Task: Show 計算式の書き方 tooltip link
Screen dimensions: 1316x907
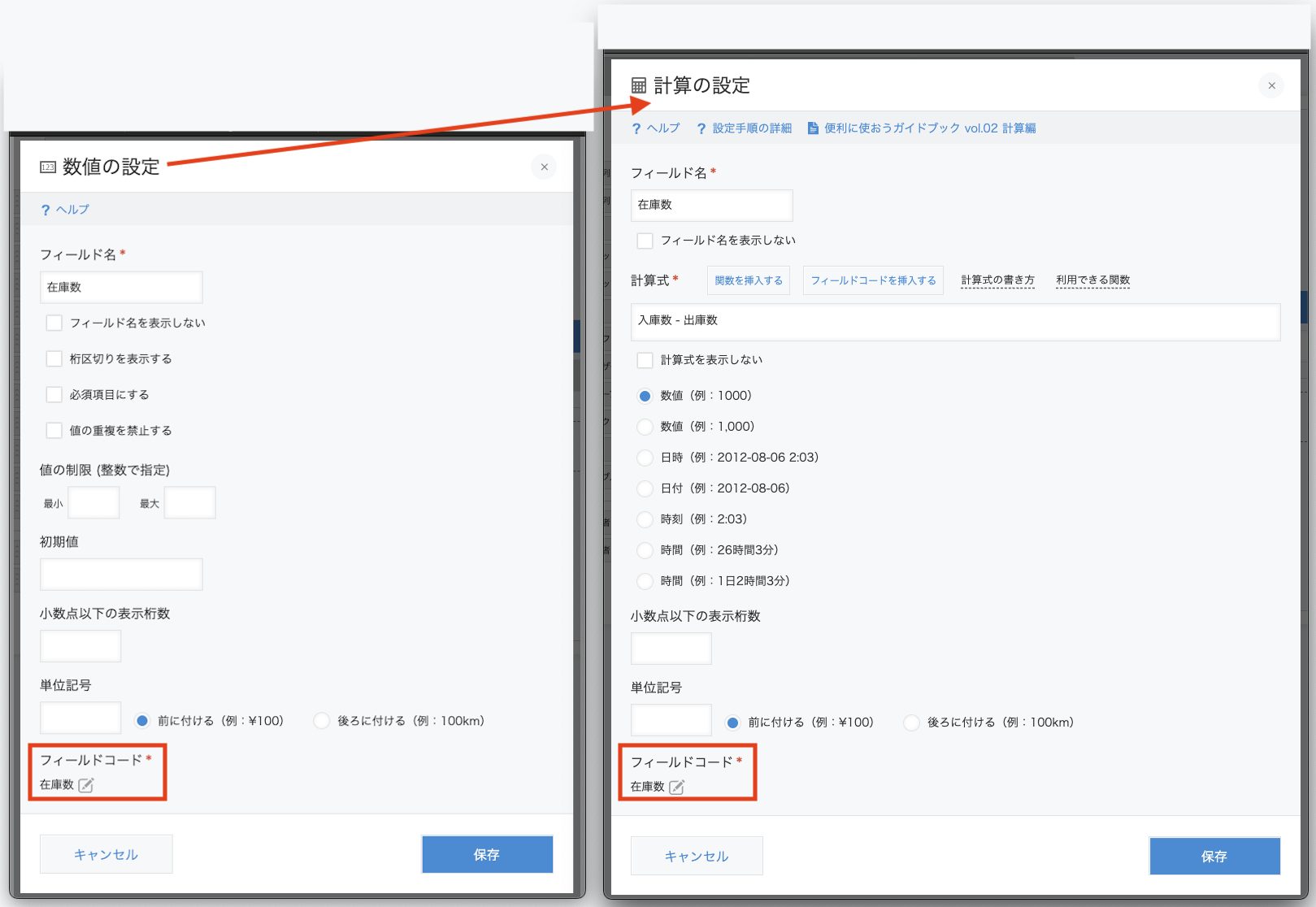Action: 997,280
